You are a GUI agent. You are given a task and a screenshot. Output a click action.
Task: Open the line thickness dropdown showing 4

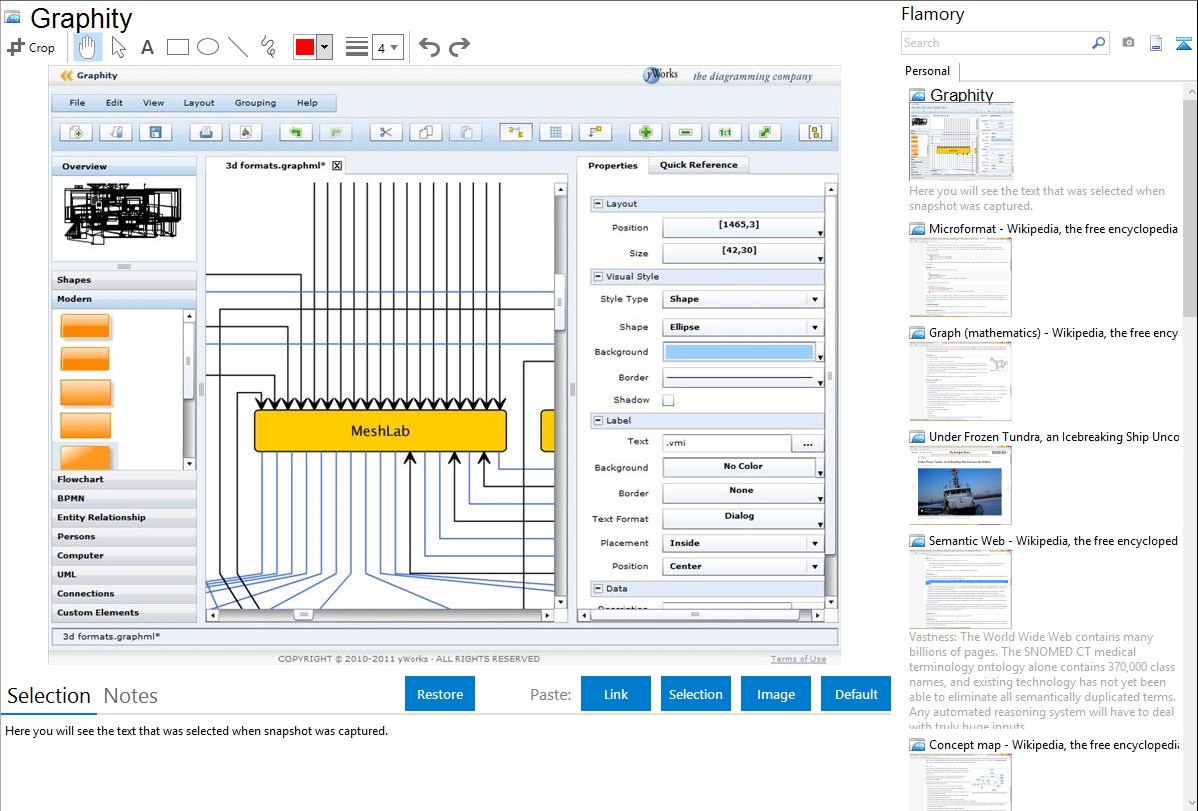point(387,47)
